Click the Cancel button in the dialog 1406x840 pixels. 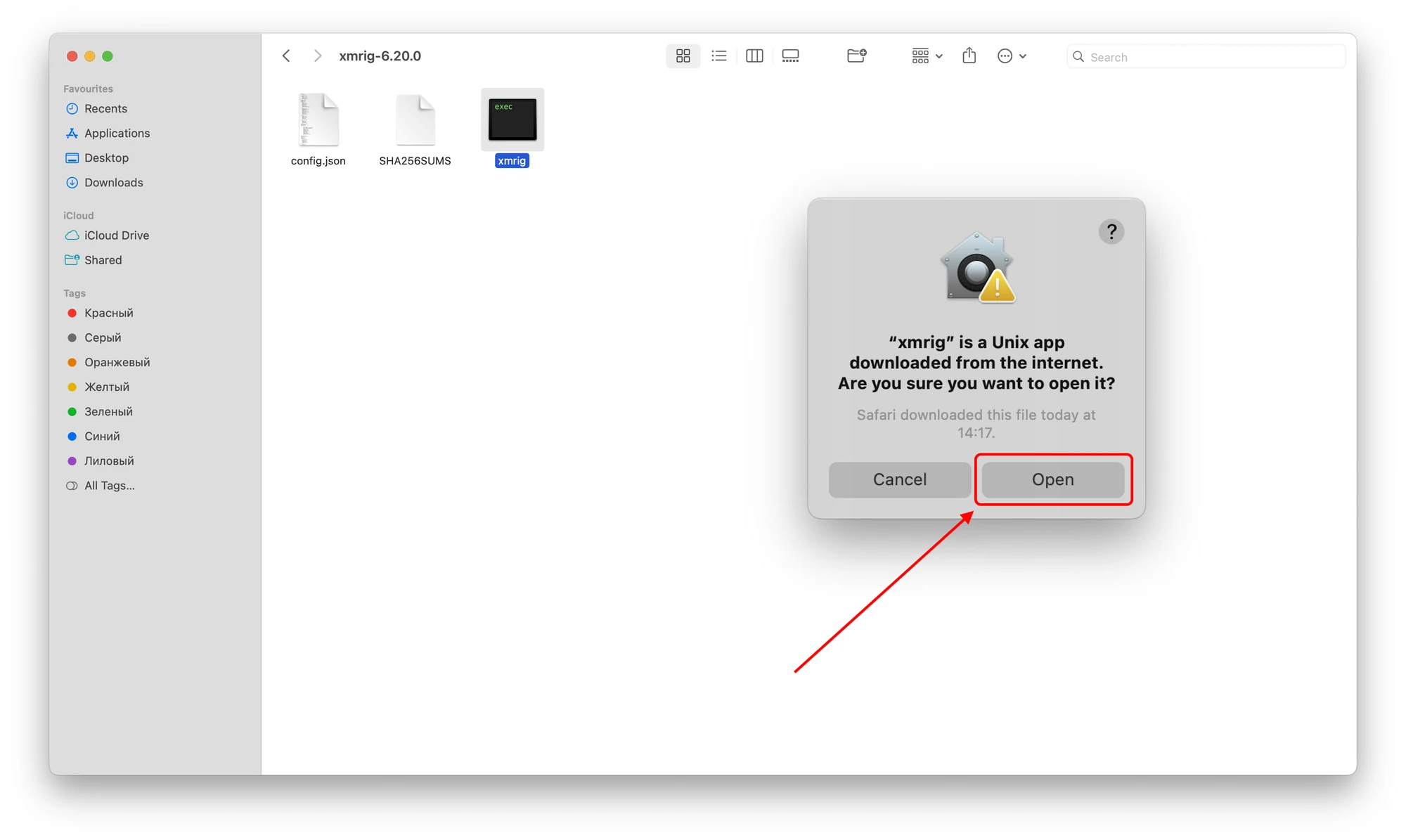899,479
